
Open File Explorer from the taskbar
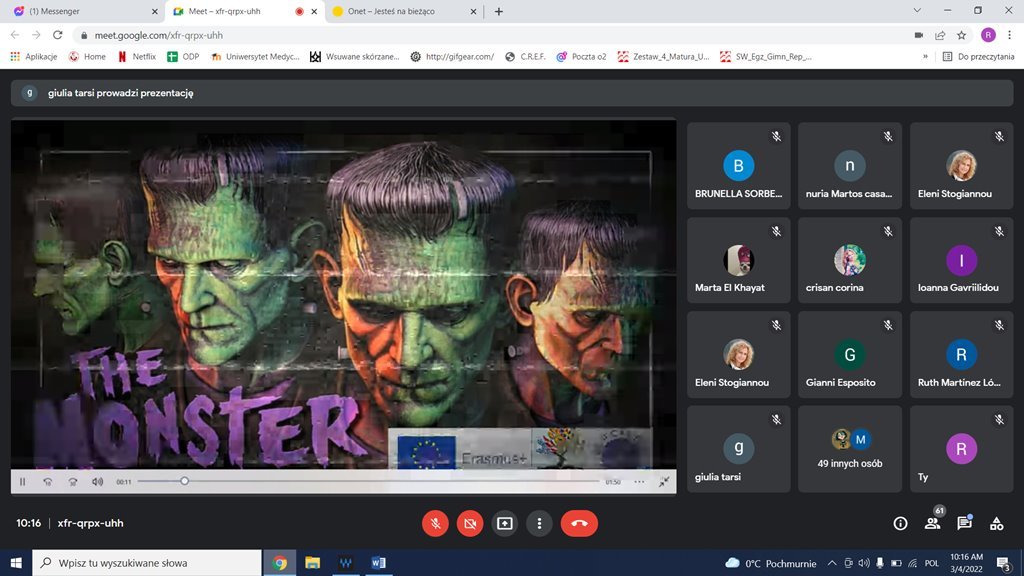point(312,563)
